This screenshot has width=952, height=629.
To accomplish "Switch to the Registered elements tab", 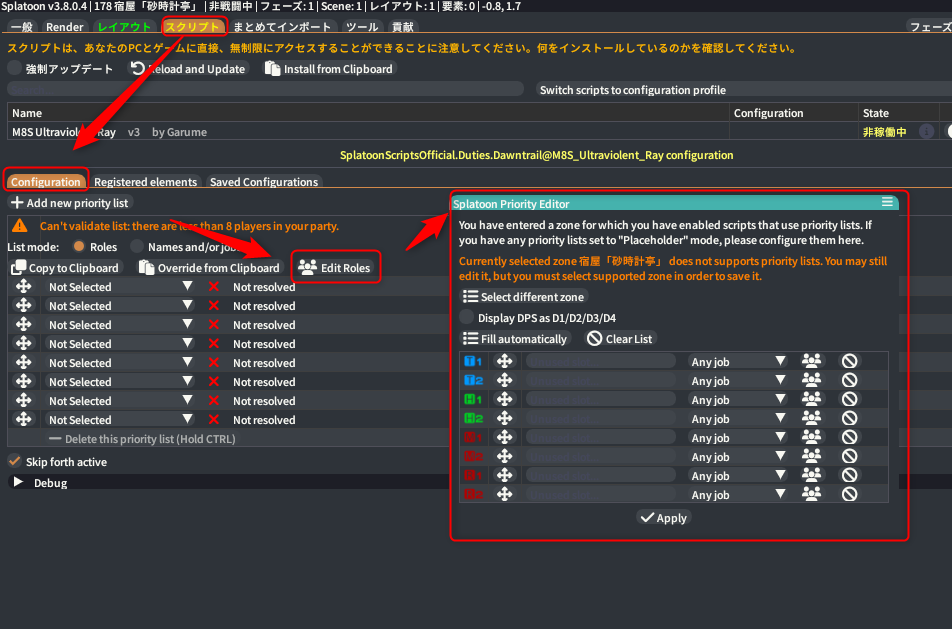I will click(145, 182).
